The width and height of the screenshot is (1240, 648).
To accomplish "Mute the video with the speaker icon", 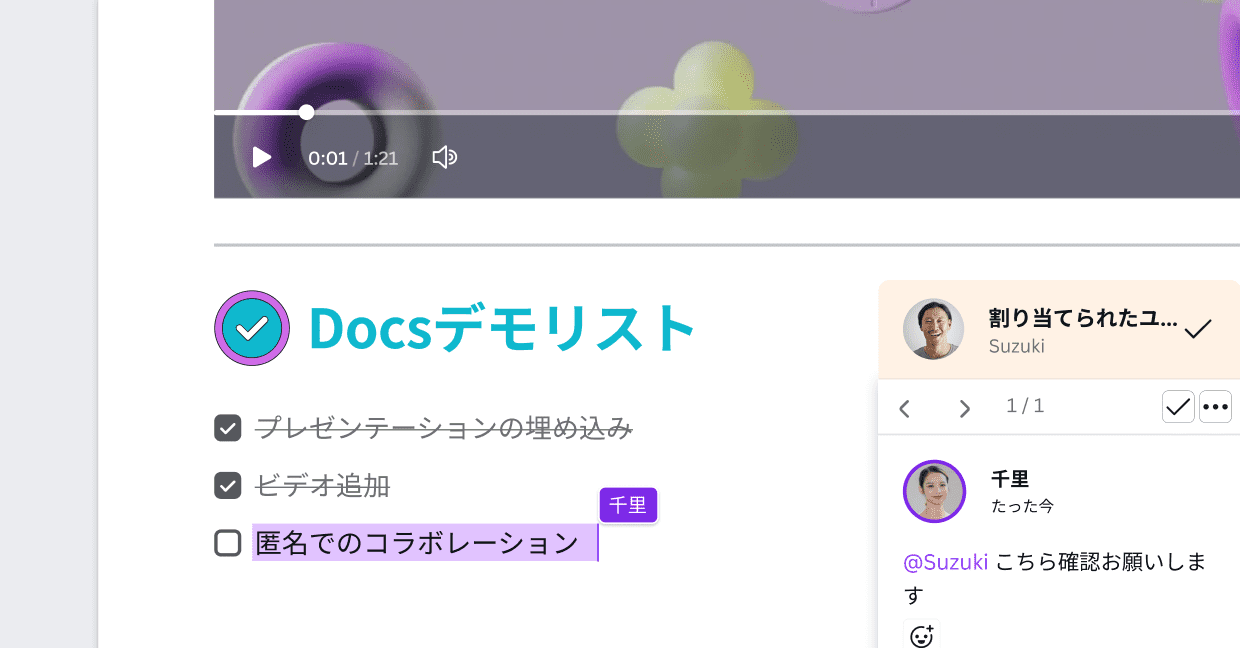I will 445,157.
